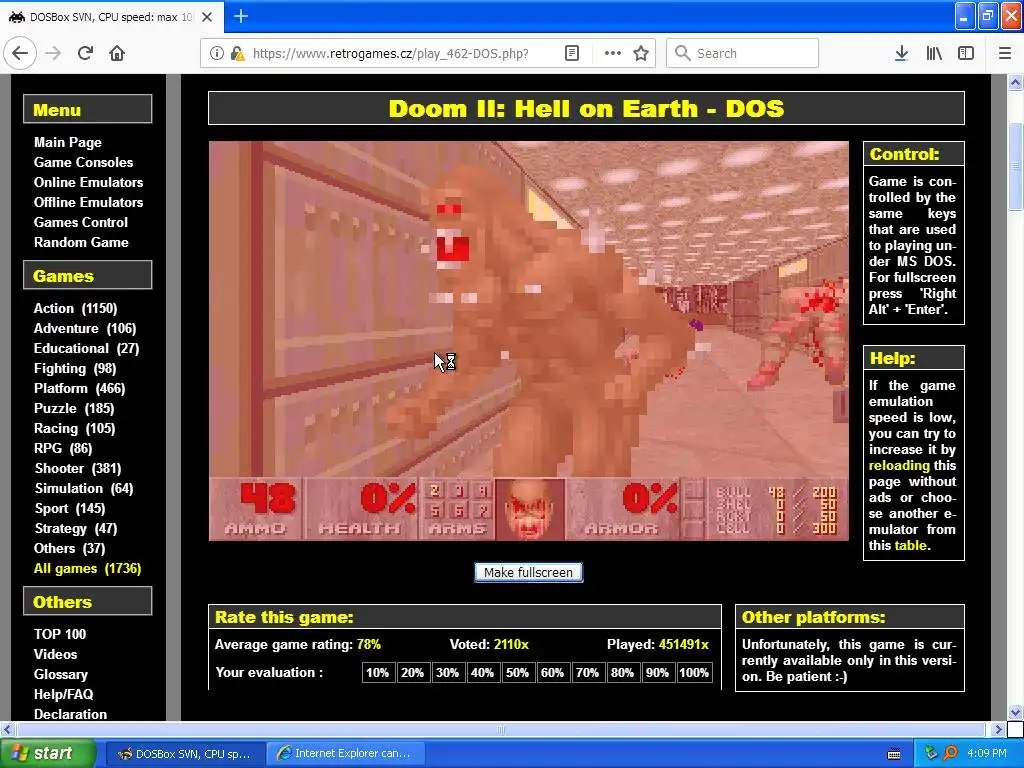Browse Others (37) games
Screen dimensions: 1024x768
point(69,549)
